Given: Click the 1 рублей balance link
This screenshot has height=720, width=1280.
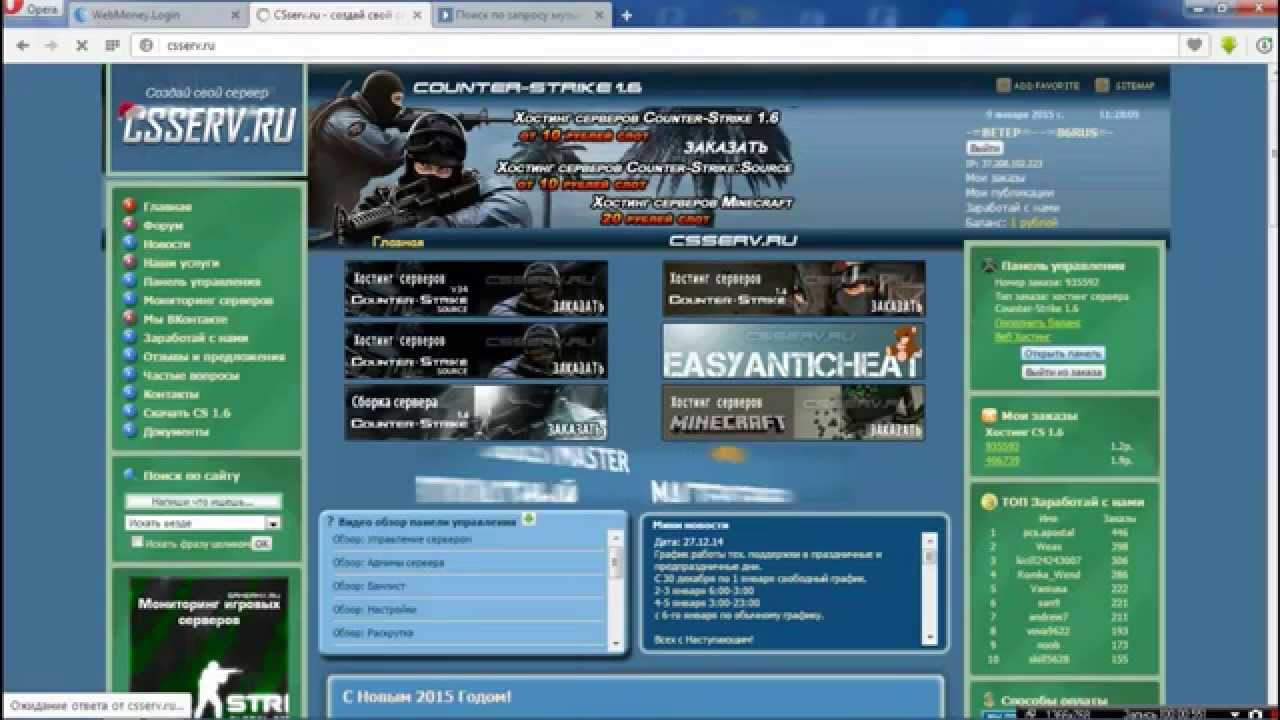Looking at the screenshot, I should click(1033, 223).
